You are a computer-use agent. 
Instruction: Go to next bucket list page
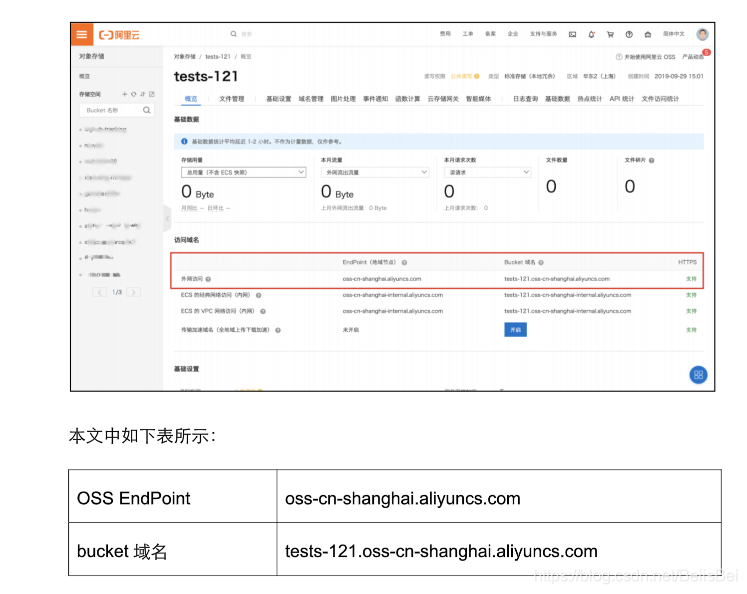click(x=134, y=292)
